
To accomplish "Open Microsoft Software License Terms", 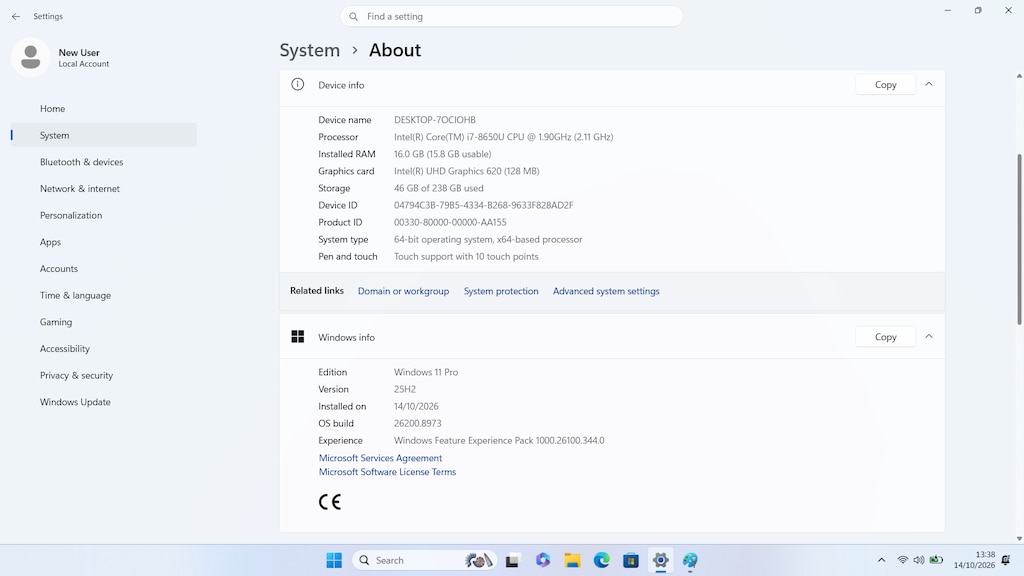I will click(387, 472).
